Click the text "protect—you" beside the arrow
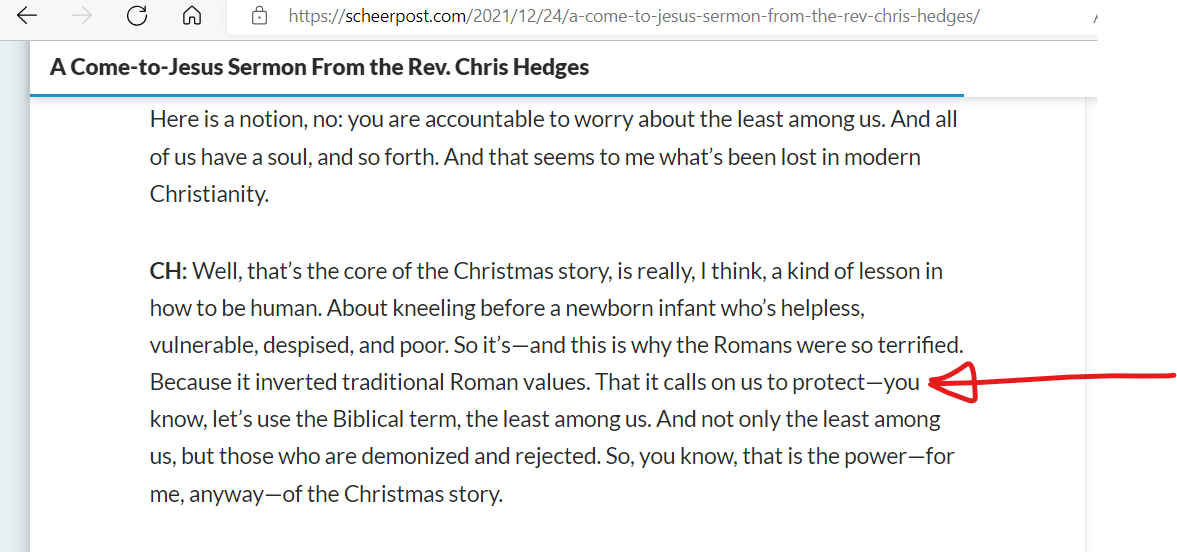This screenshot has height=552, width=1177. 856,383
